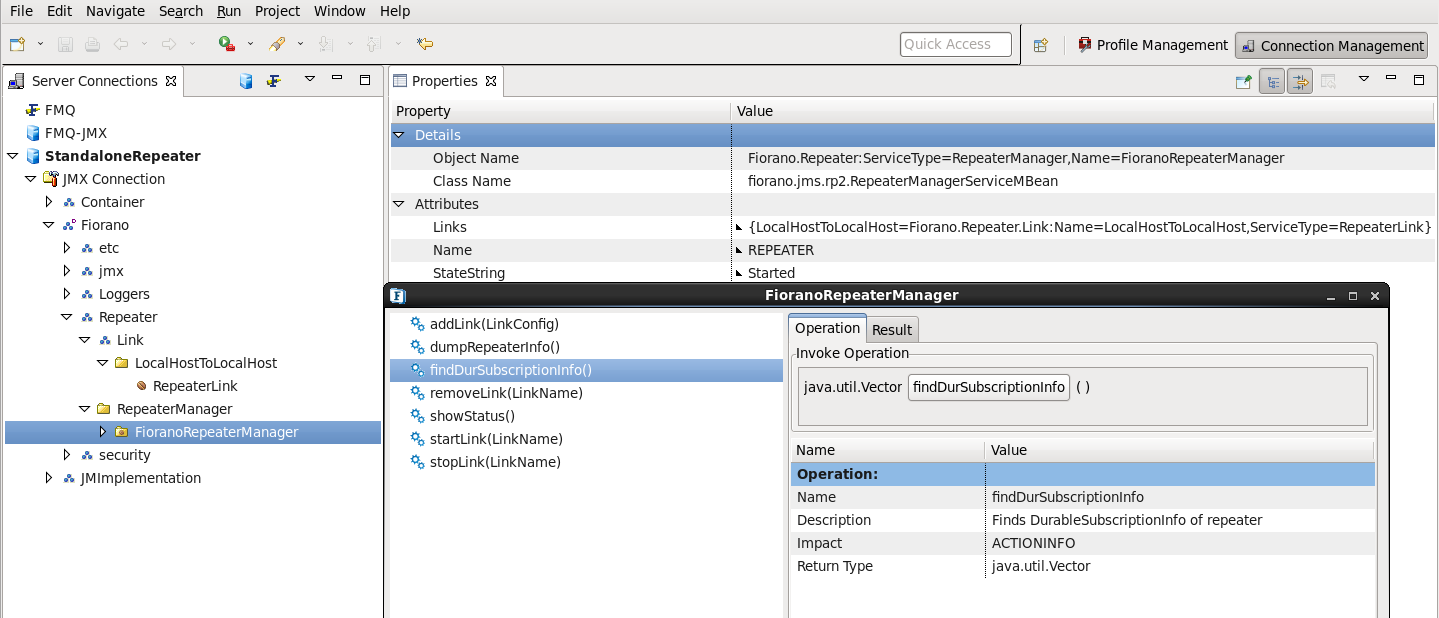Select the RepeaterLink tree item

[x=194, y=386]
